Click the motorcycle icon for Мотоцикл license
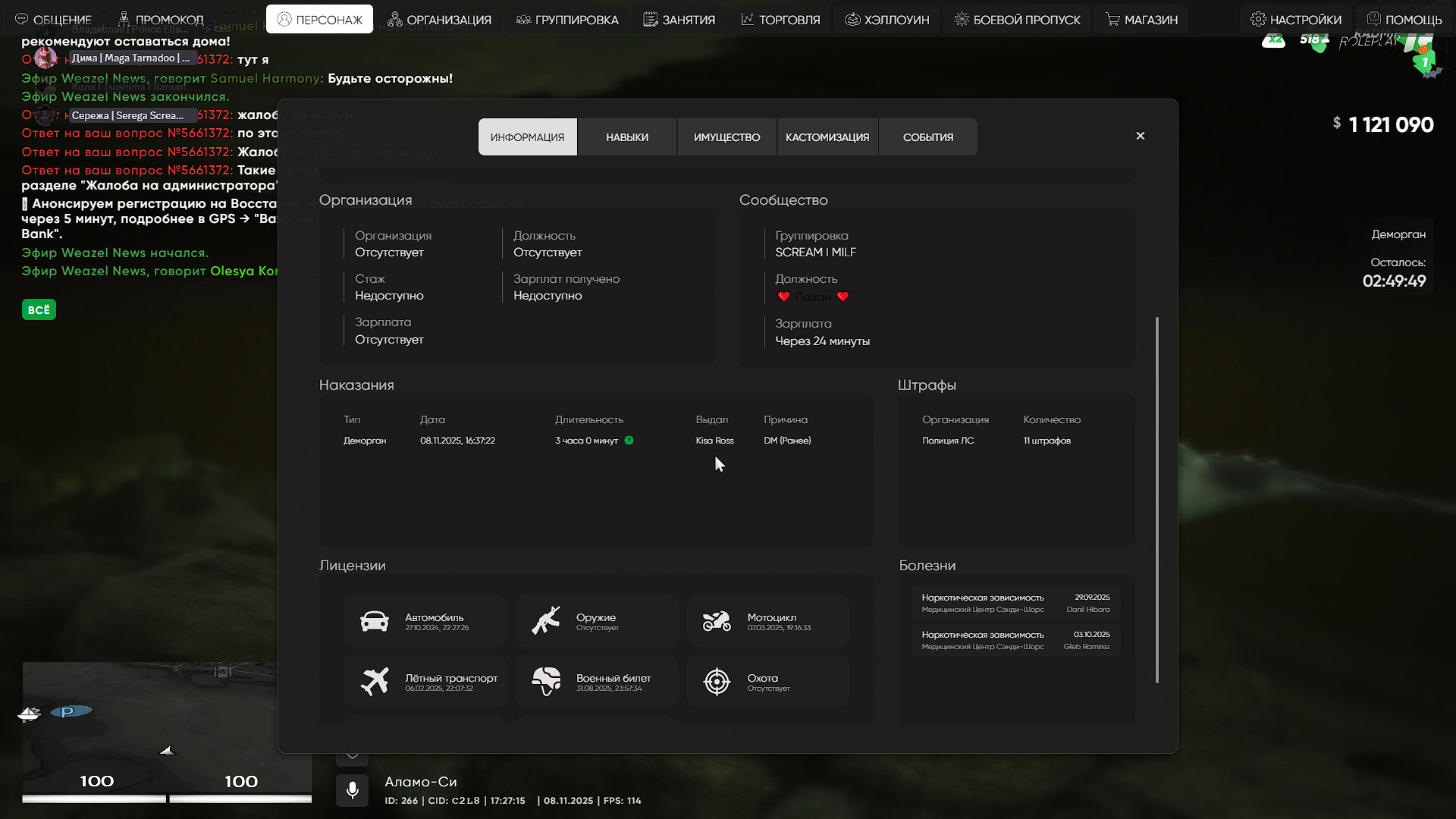Screen dimensions: 1456x819 (x=717, y=621)
